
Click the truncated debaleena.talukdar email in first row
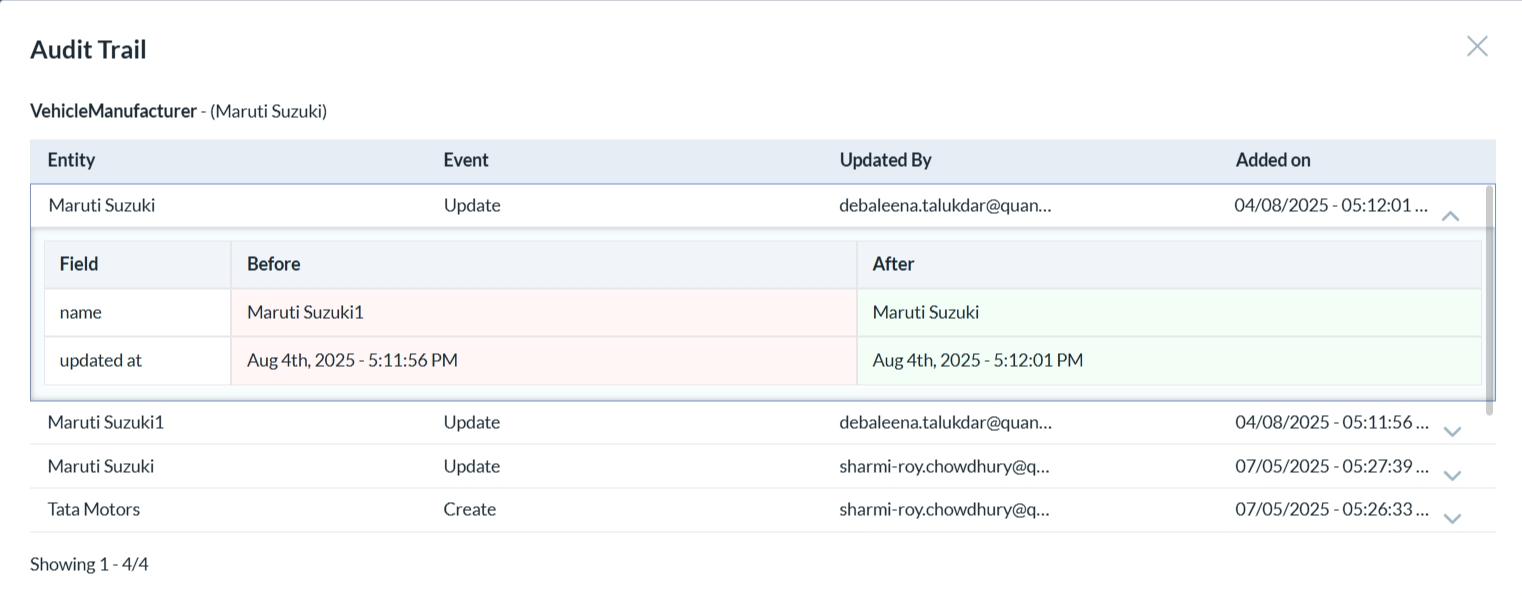[945, 205]
